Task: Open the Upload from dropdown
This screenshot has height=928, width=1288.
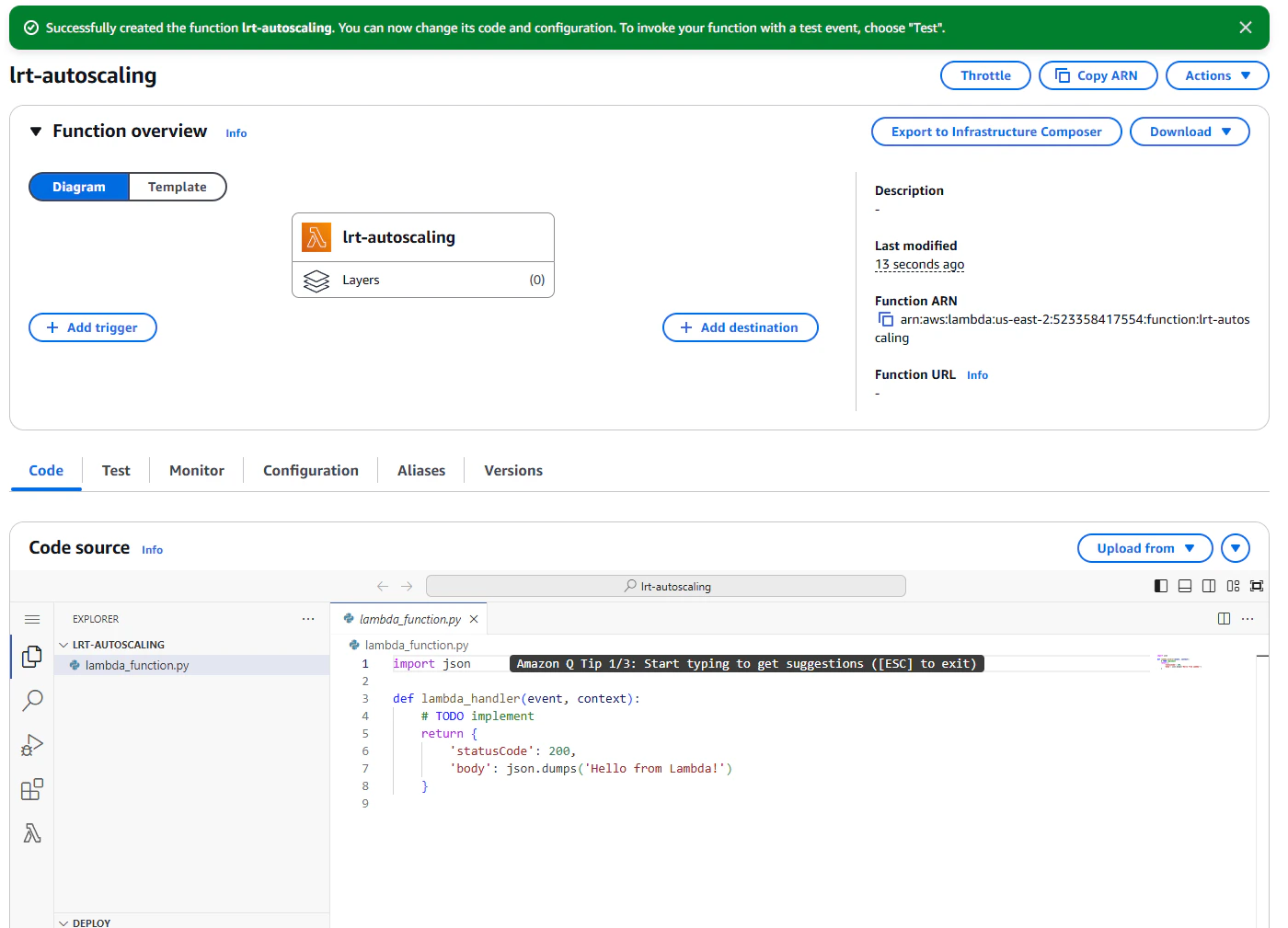Action: [x=1144, y=548]
